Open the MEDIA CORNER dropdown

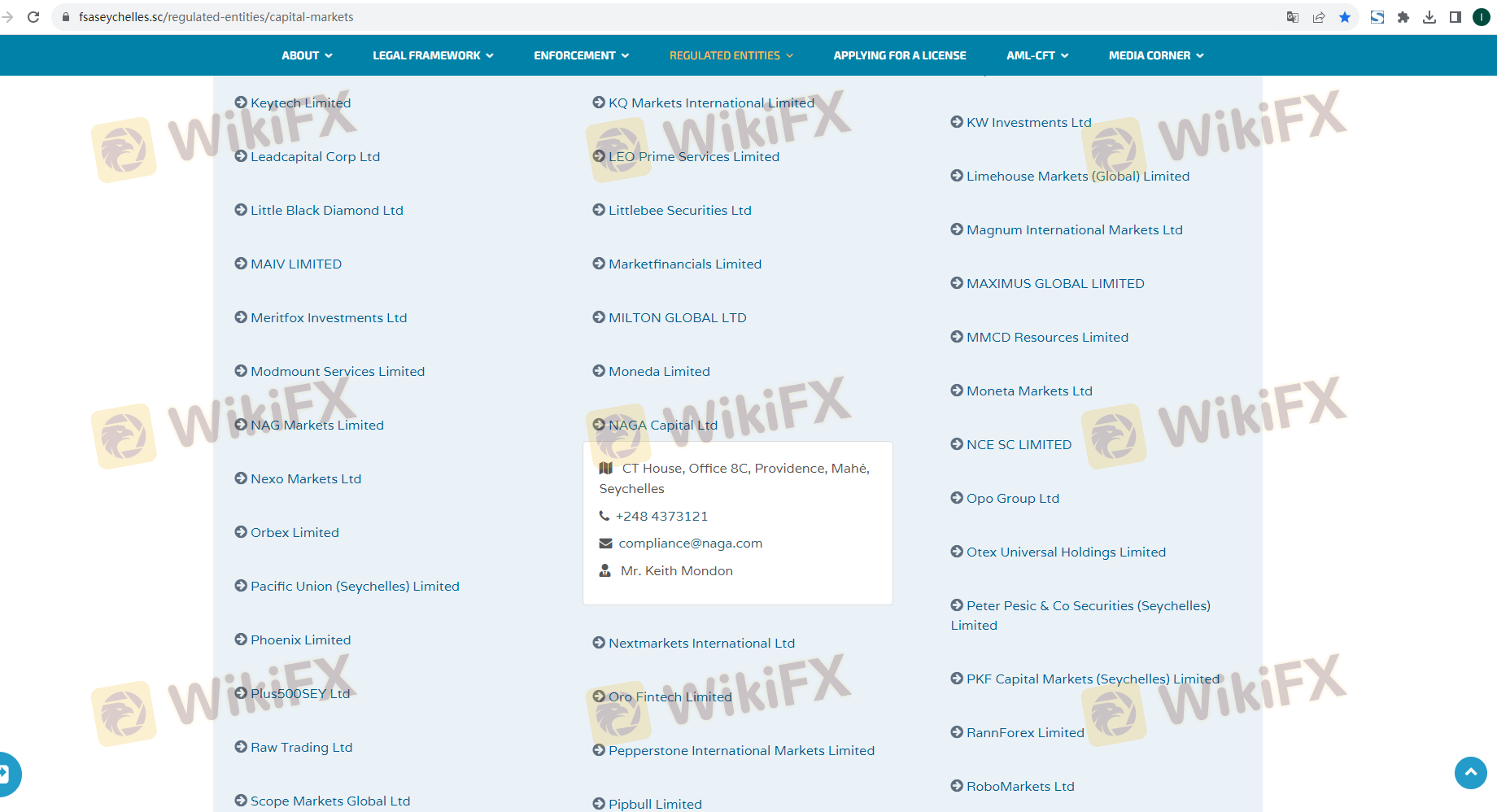[1155, 55]
